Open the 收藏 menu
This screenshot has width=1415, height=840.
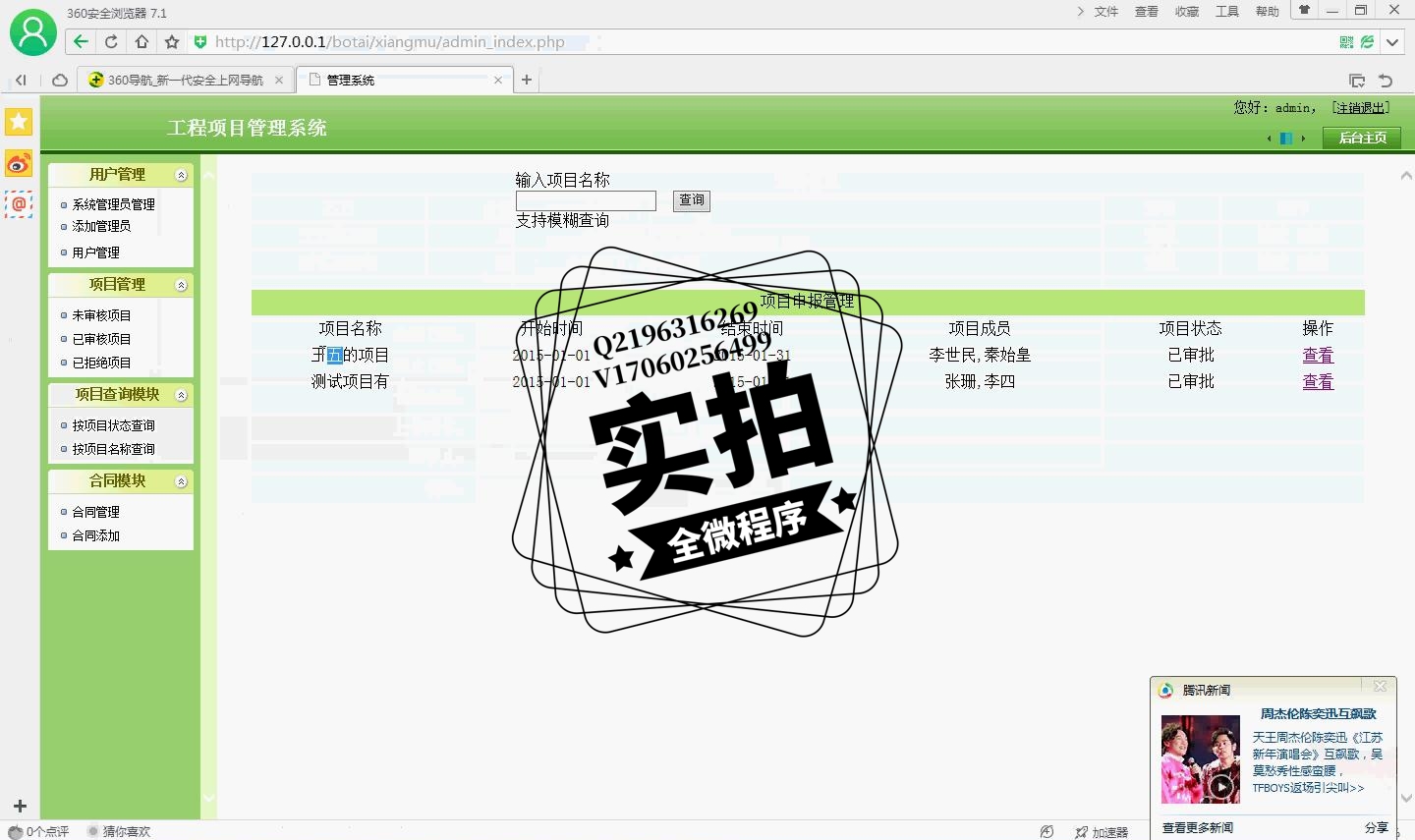1187,12
